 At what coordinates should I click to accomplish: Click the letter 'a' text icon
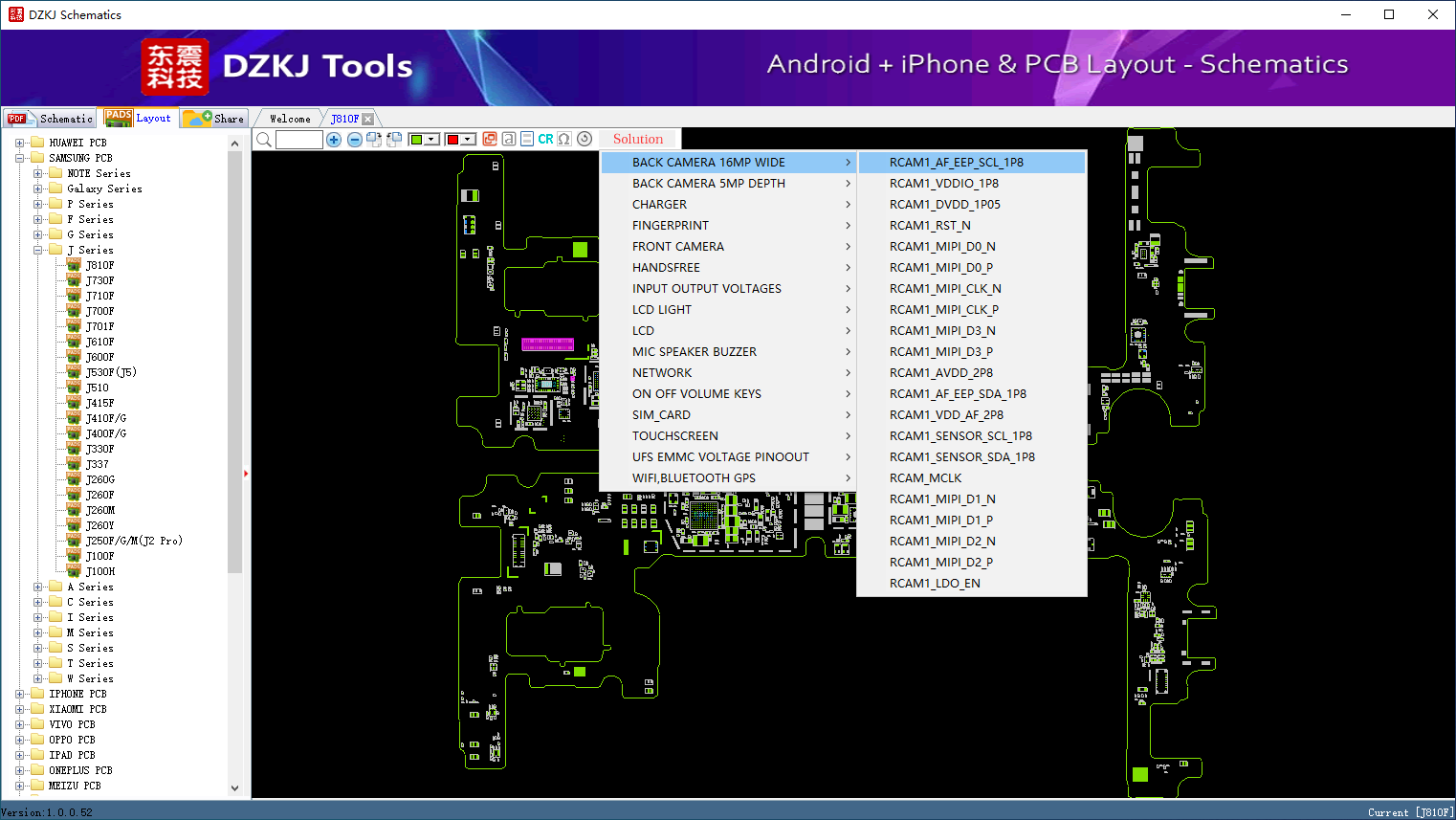[509, 139]
